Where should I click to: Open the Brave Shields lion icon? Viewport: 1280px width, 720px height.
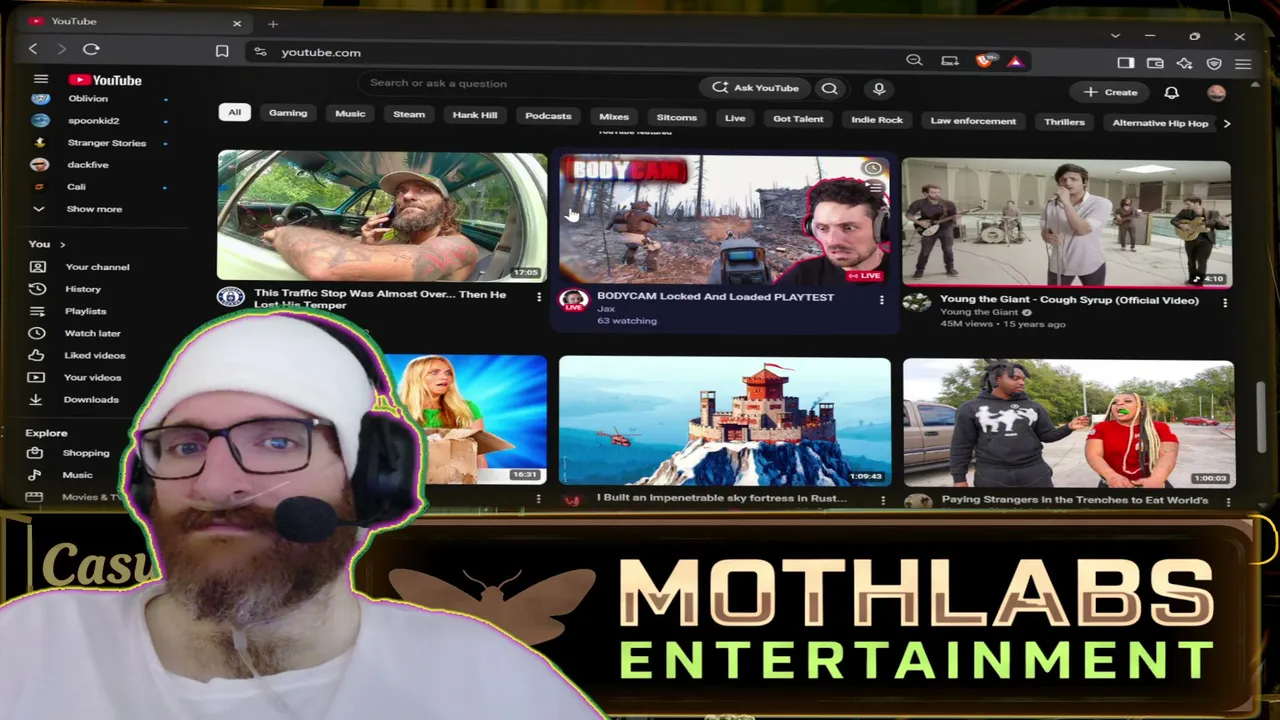coord(984,61)
